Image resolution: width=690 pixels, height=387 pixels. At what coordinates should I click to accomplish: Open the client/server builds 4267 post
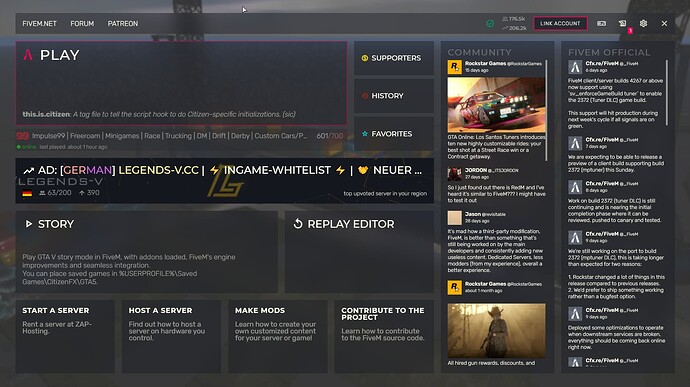coord(616,103)
